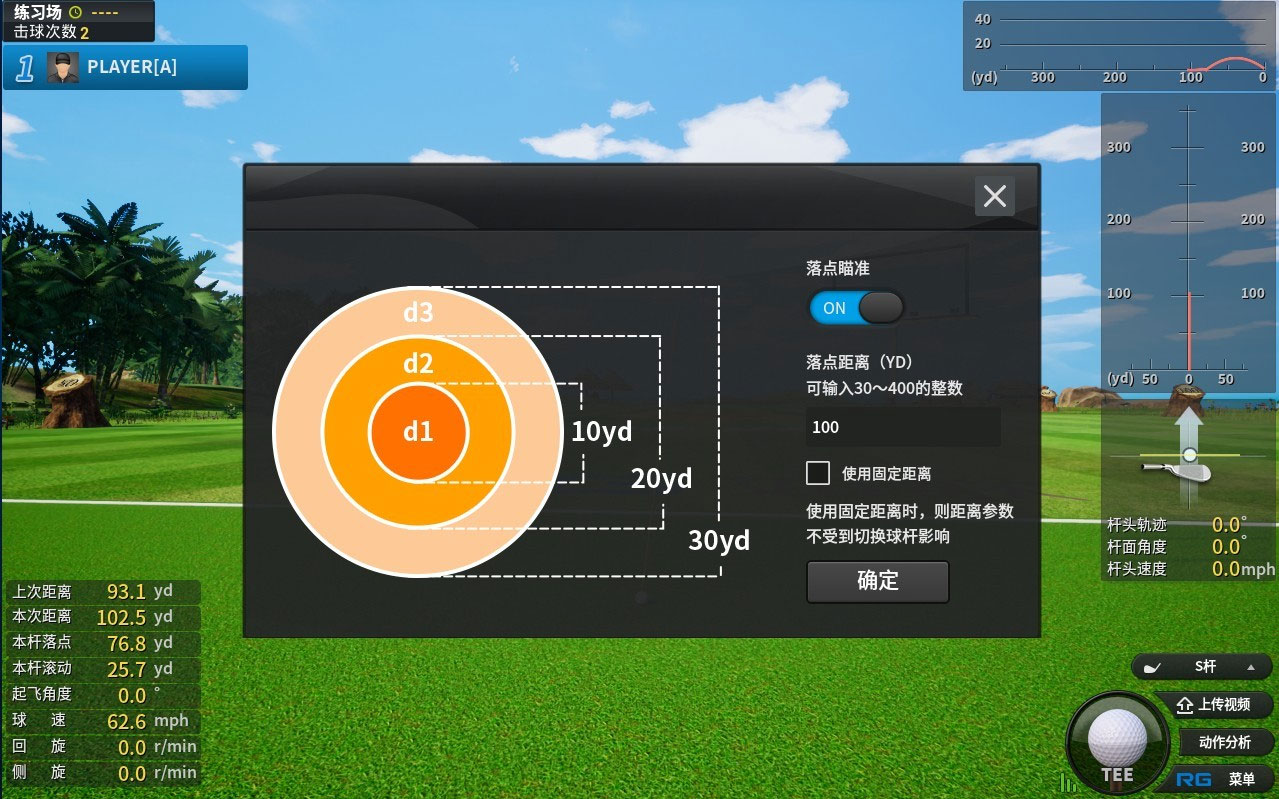Check the 使用固定距离 checkbox
The image size is (1279, 799).
click(818, 473)
